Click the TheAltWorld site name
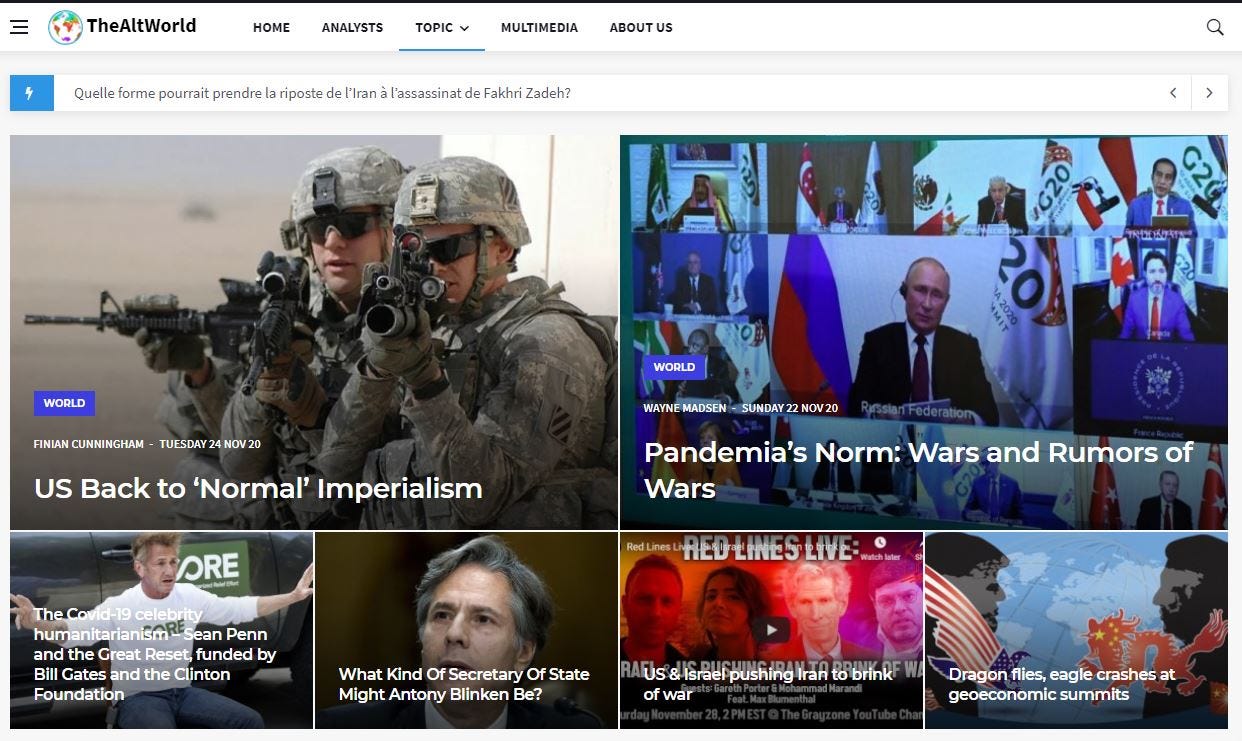This screenshot has height=741, width=1242. (x=141, y=26)
